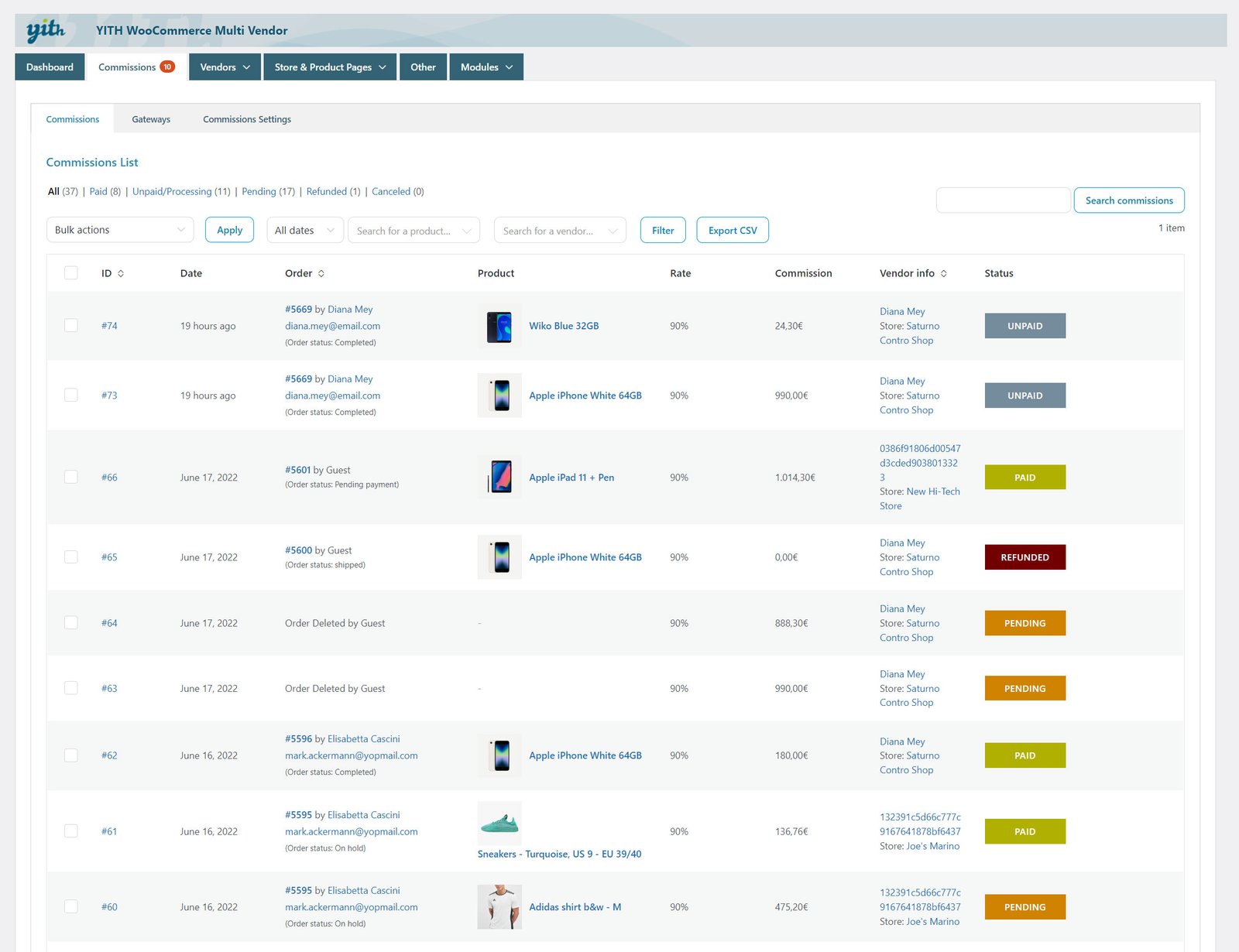The image size is (1239, 952).
Task: Open Adidas shirt b&w thumbnail
Action: [499, 906]
